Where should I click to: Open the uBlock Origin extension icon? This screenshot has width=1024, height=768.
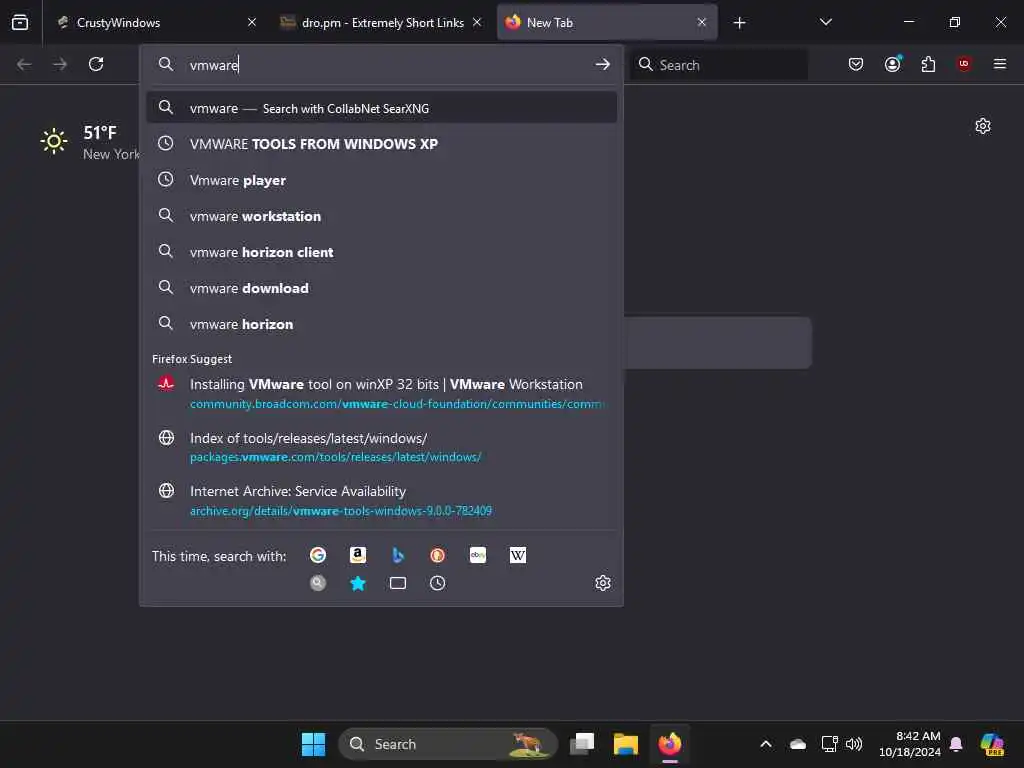coord(964,64)
